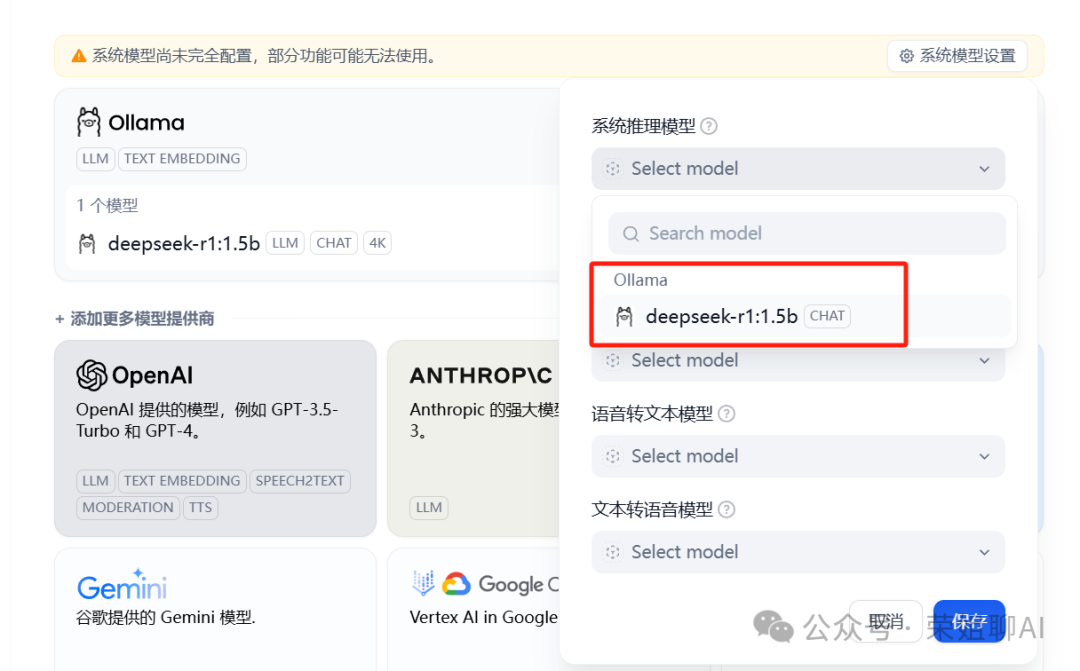Click the gear icon on 系统模型设置 button

coord(909,56)
